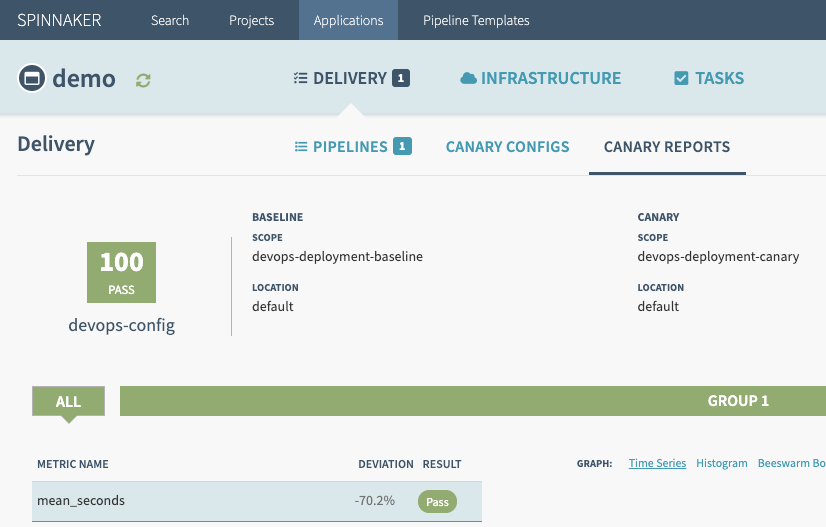Switch to the Canary Configs tab
Screen dimensions: 826x527
click(507, 147)
